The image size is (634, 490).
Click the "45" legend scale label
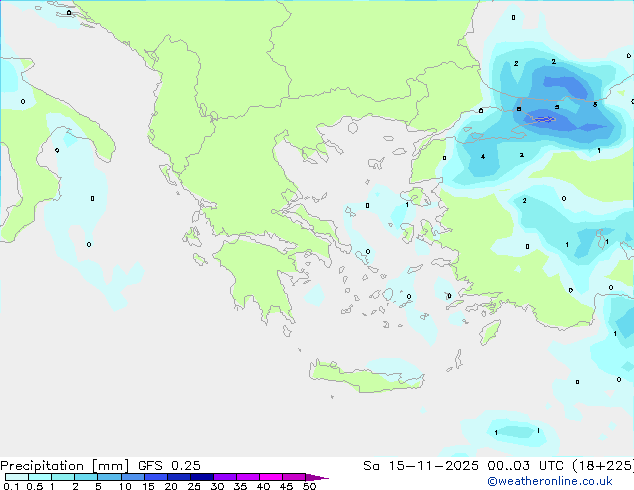pyautogui.click(x=286, y=486)
